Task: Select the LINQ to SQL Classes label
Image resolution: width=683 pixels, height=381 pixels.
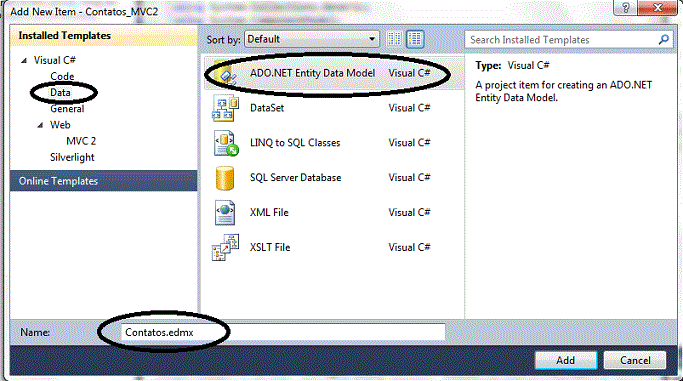Action: point(295,143)
